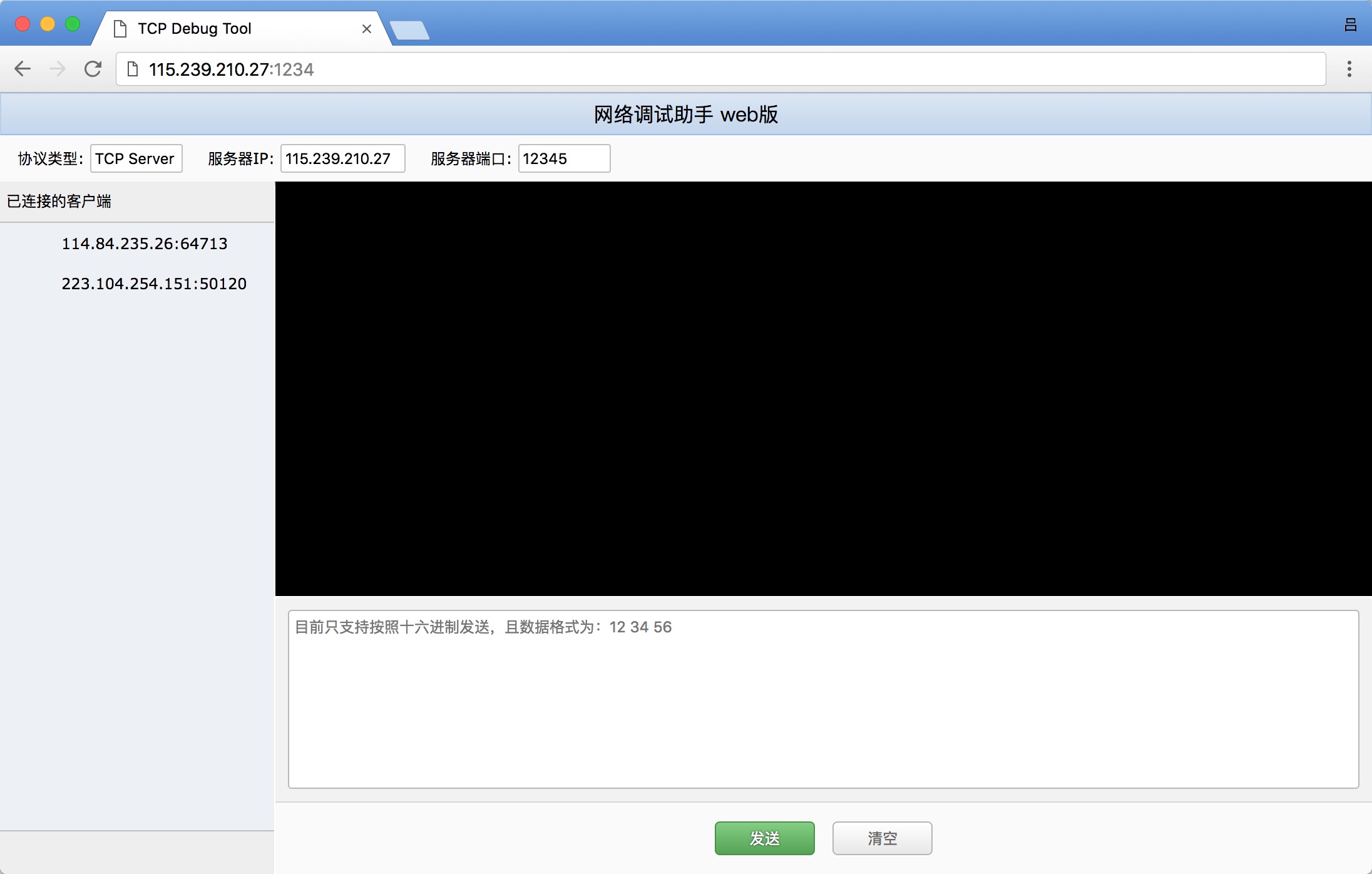Click the profile icon in title bar
The height and width of the screenshot is (874, 1372).
click(1350, 25)
